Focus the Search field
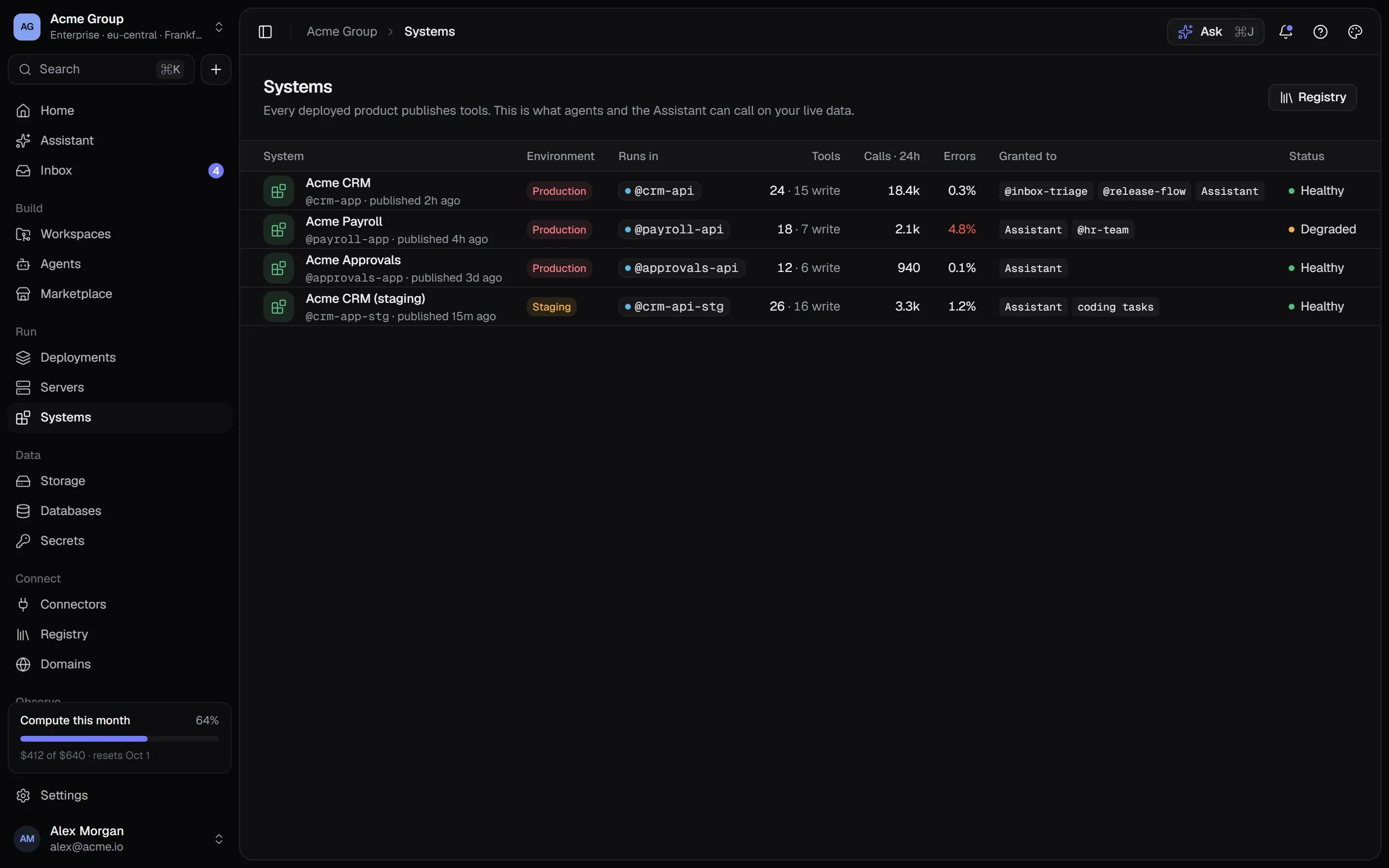This screenshot has width=1389, height=868. tap(101, 69)
